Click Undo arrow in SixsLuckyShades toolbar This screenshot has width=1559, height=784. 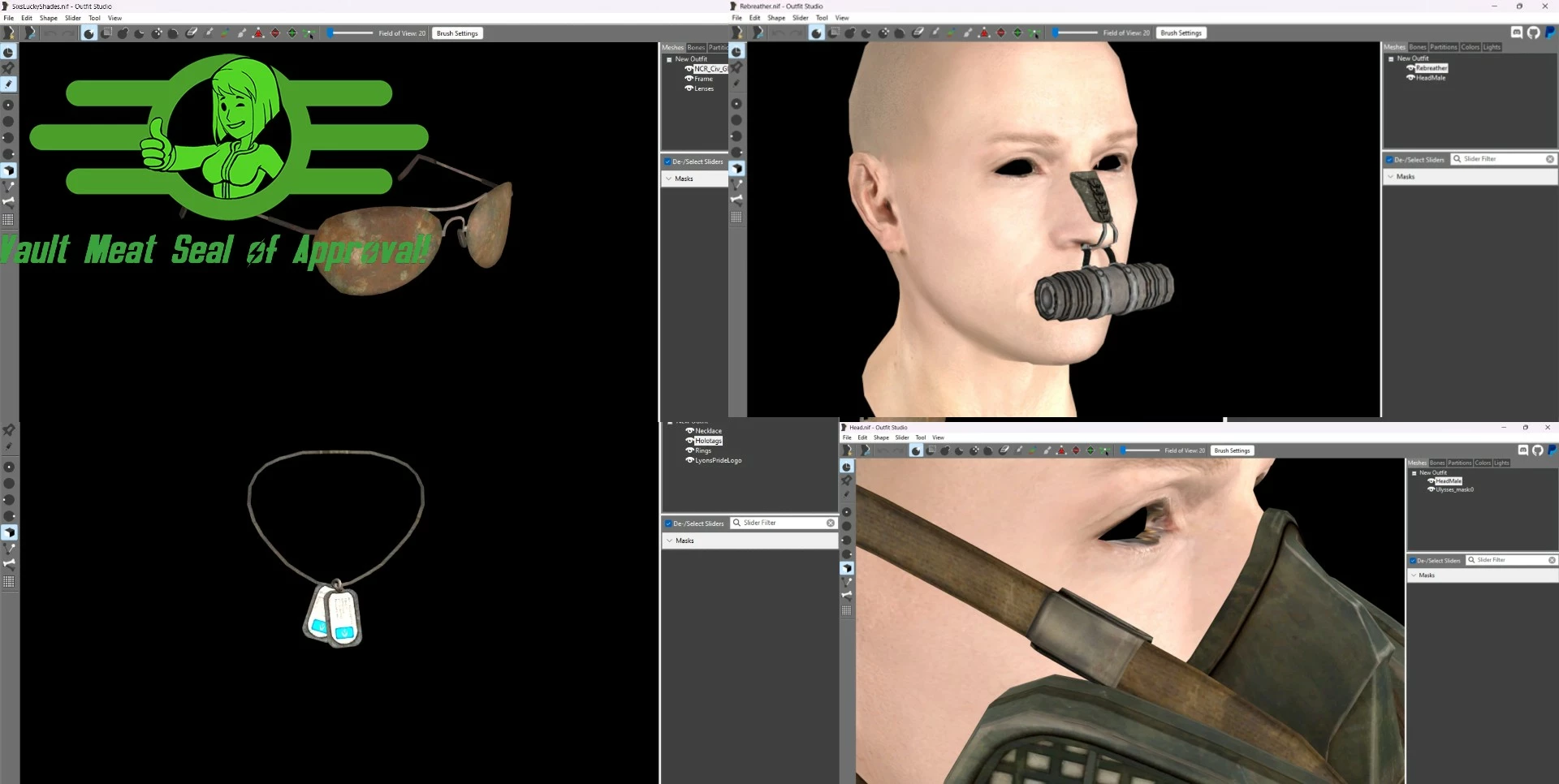pos(50,33)
